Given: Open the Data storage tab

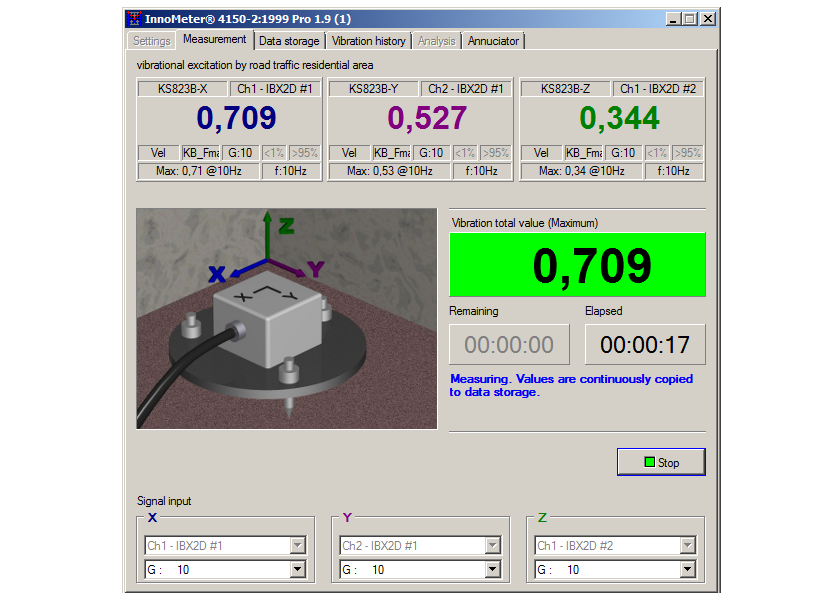Looking at the screenshot, I should 289,41.
